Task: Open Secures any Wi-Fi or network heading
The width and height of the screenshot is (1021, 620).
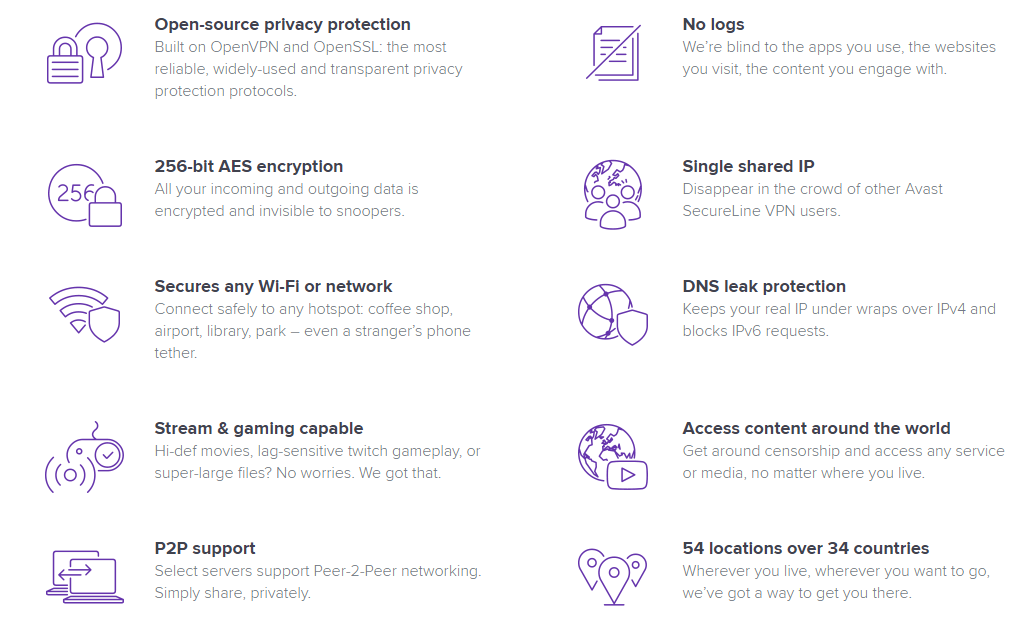Action: coord(273,287)
